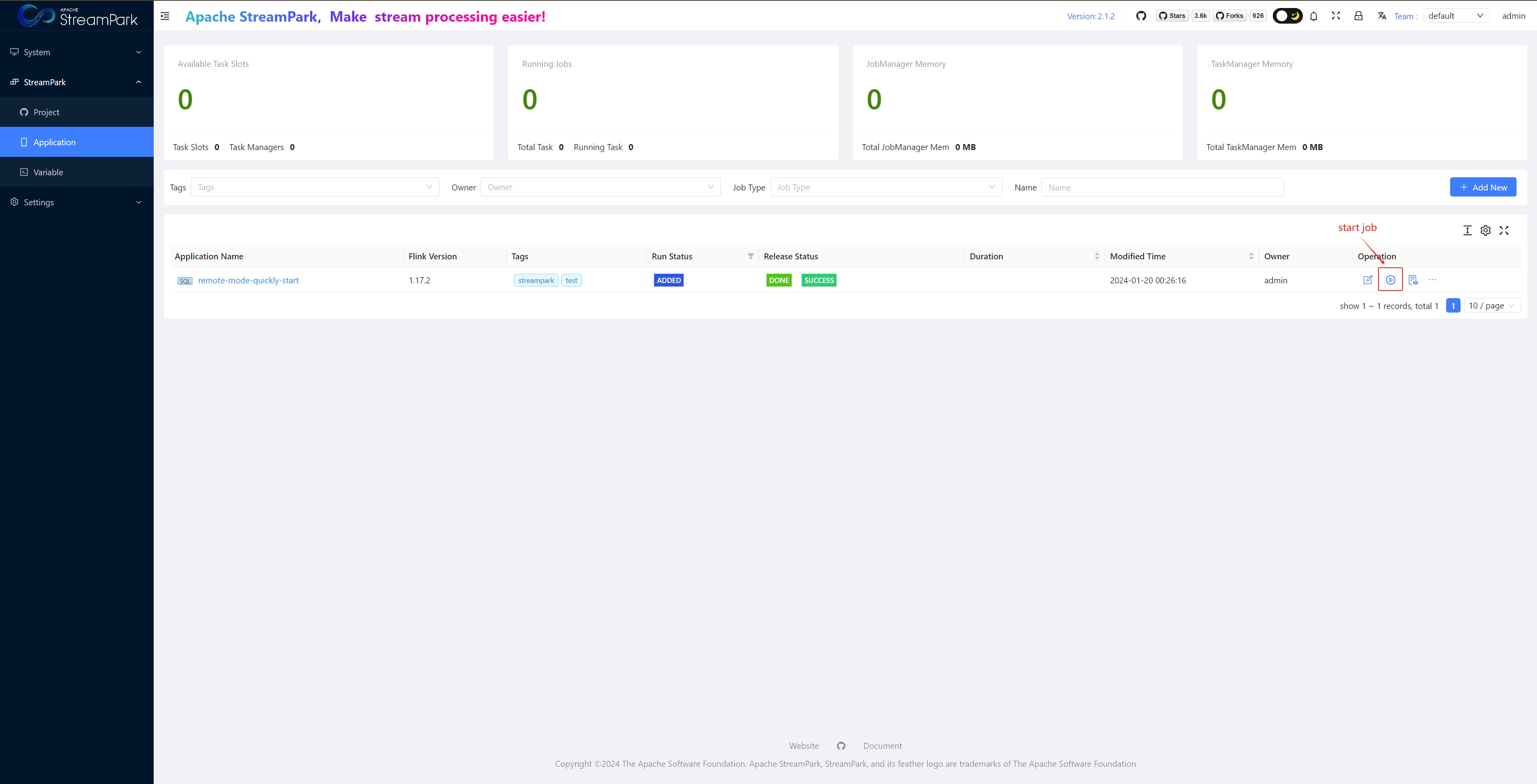Click the notification bell icon
Image resolution: width=1537 pixels, height=784 pixels.
point(1313,16)
